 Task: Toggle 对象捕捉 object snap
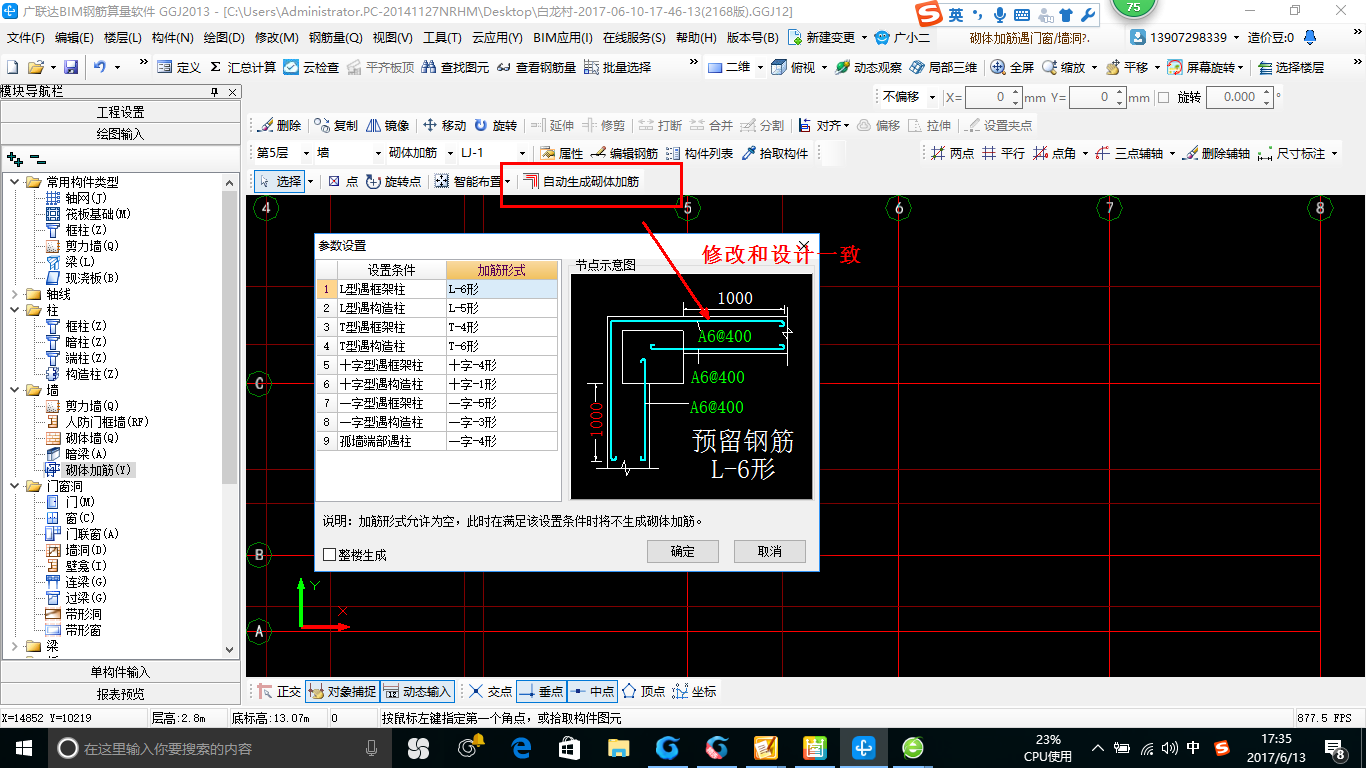pyautogui.click(x=342, y=691)
